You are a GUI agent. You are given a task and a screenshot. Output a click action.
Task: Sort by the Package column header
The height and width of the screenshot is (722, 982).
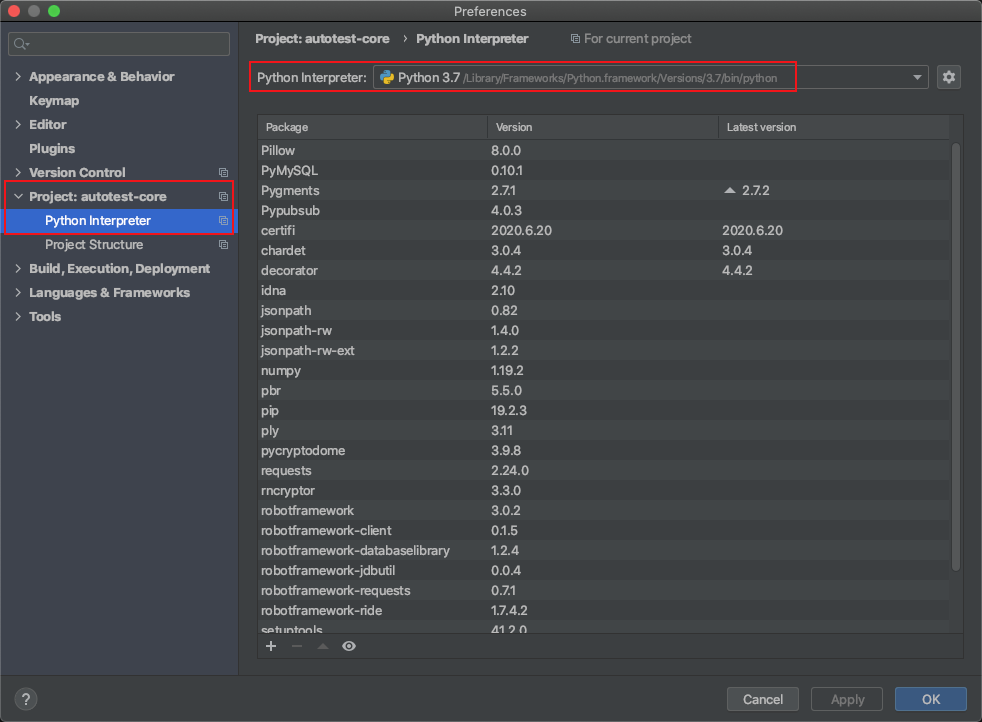click(373, 127)
